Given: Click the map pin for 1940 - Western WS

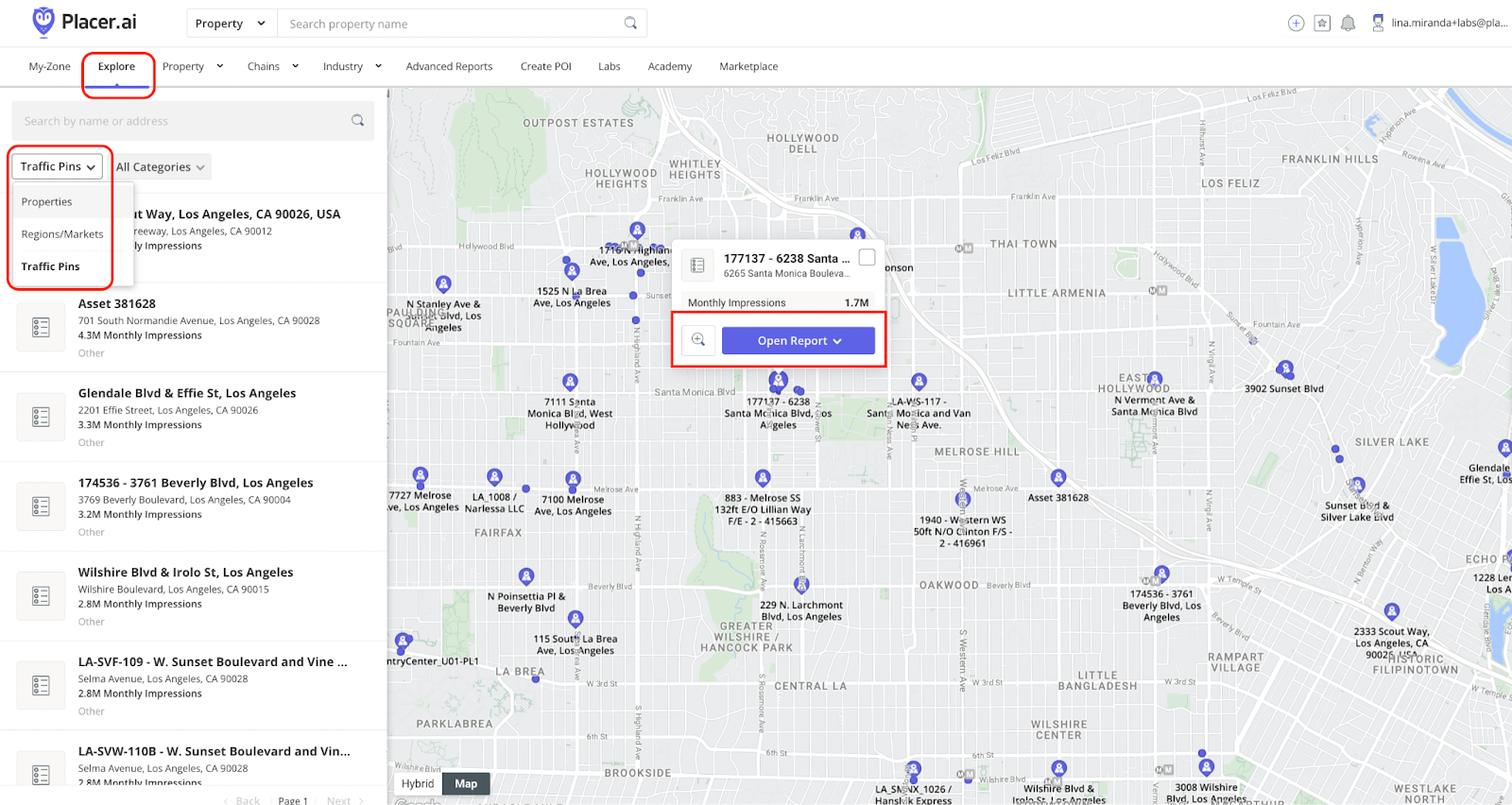Looking at the screenshot, I should 963,501.
